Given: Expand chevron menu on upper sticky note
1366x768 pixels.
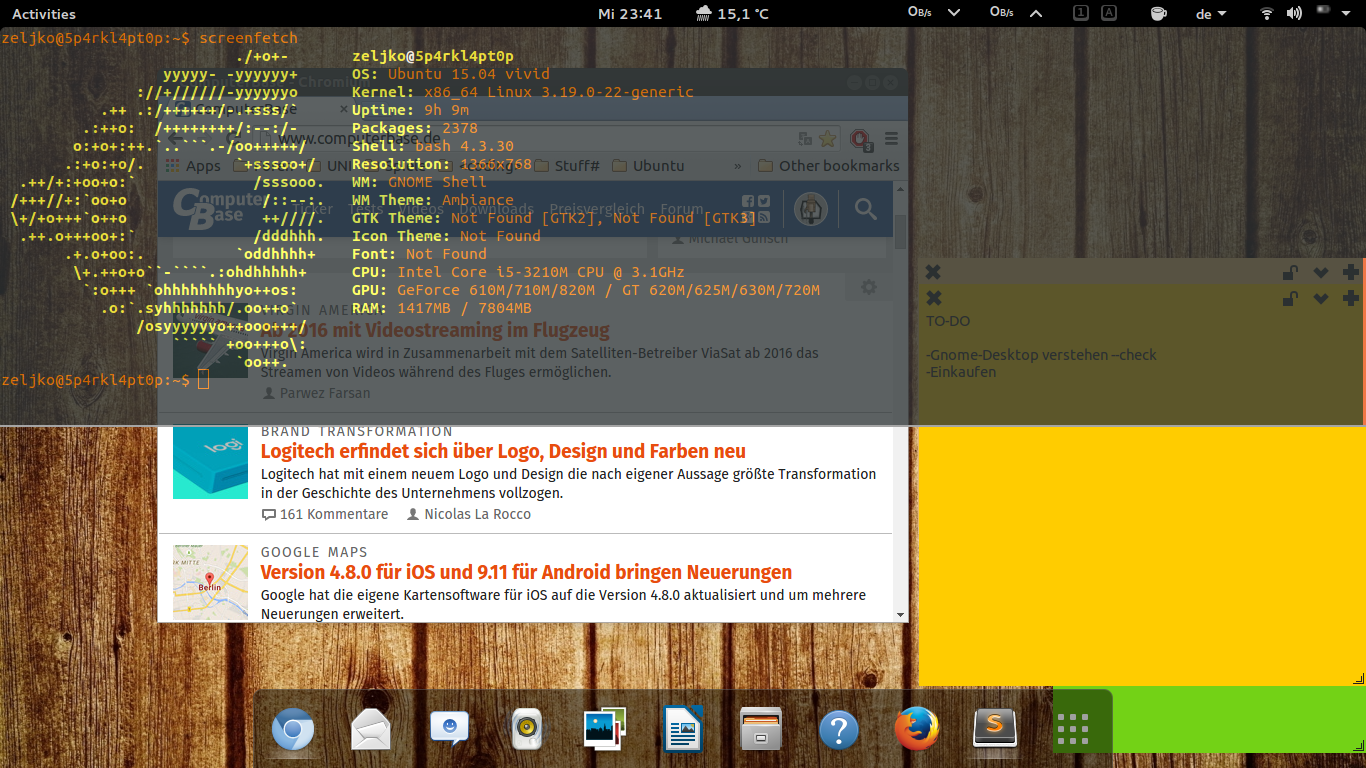Looking at the screenshot, I should click(x=1321, y=272).
